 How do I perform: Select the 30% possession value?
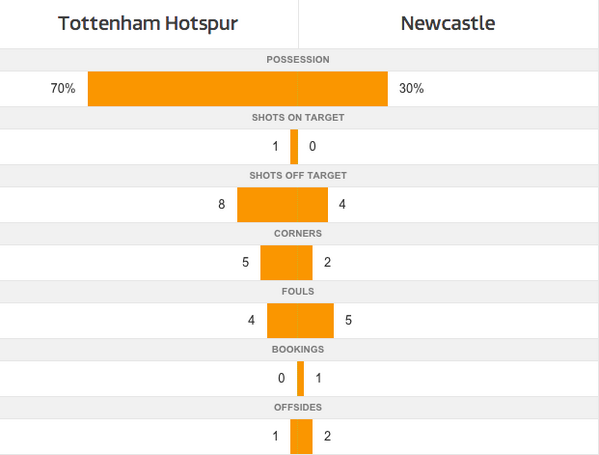[x=411, y=89]
